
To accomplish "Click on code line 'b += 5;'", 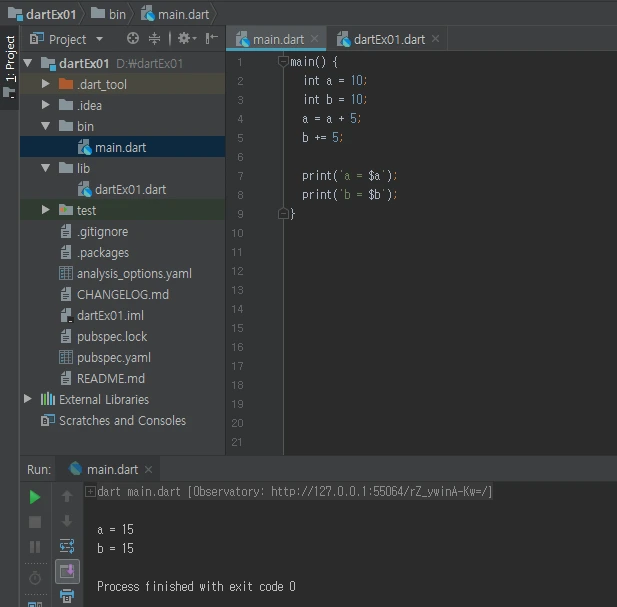I will (323, 138).
